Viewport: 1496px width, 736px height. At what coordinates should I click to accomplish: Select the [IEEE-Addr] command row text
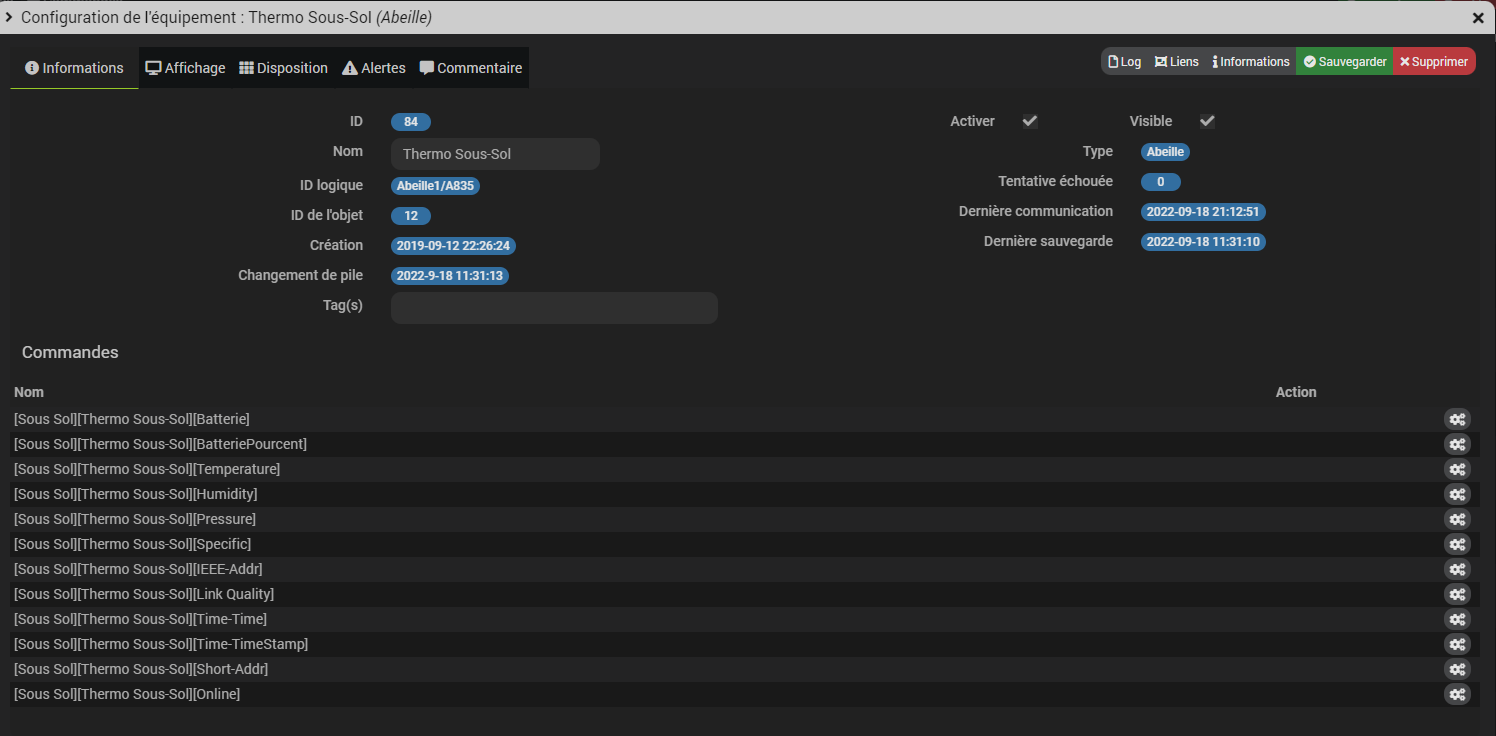(x=138, y=569)
